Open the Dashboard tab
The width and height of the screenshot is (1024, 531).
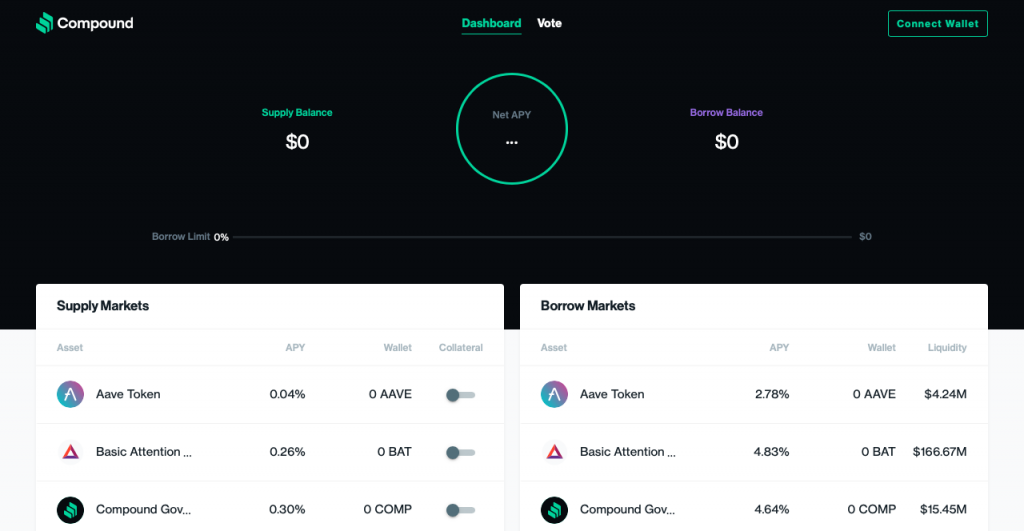[x=491, y=24]
